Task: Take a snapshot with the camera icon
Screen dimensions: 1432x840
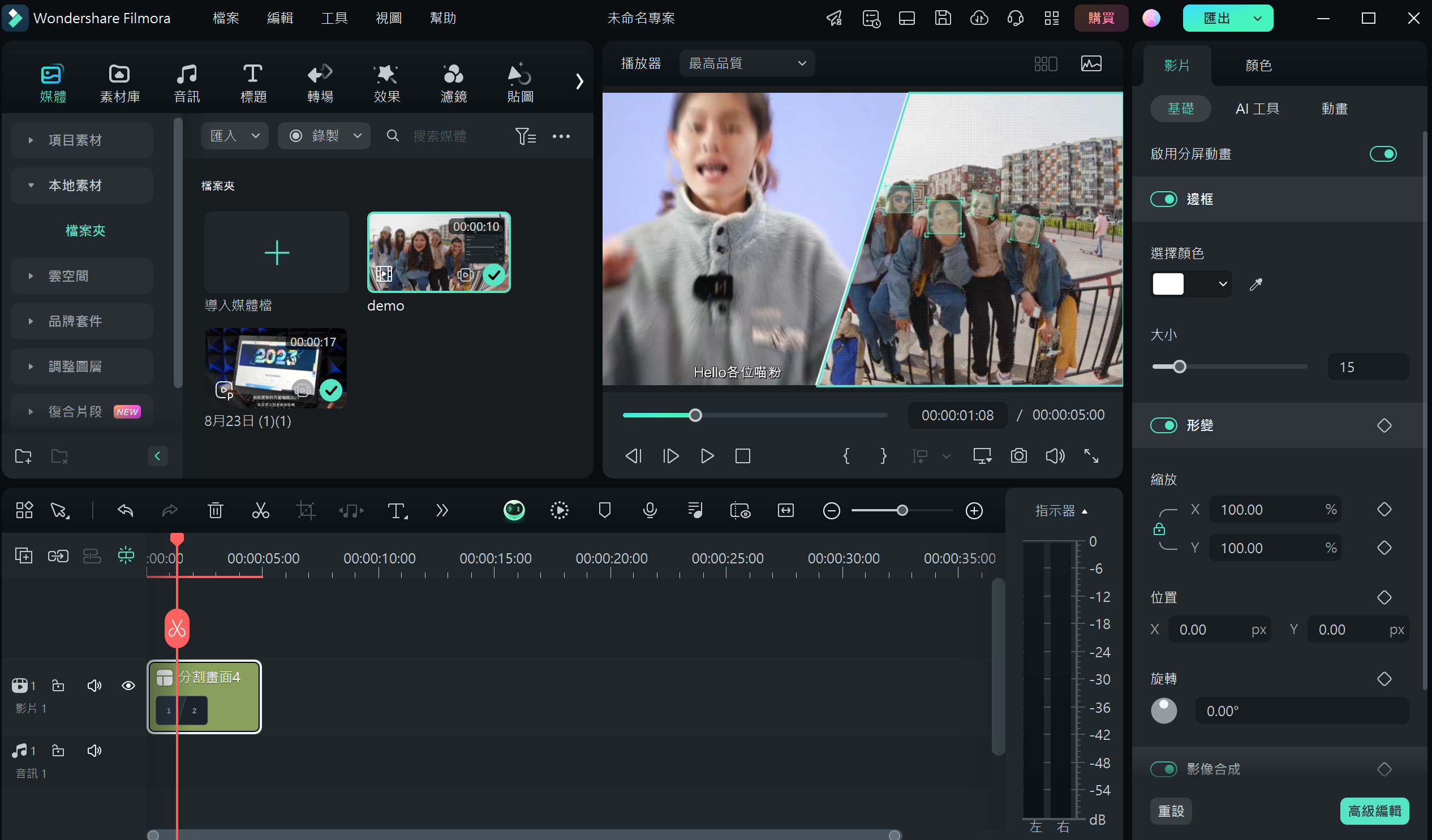Action: (x=1018, y=456)
